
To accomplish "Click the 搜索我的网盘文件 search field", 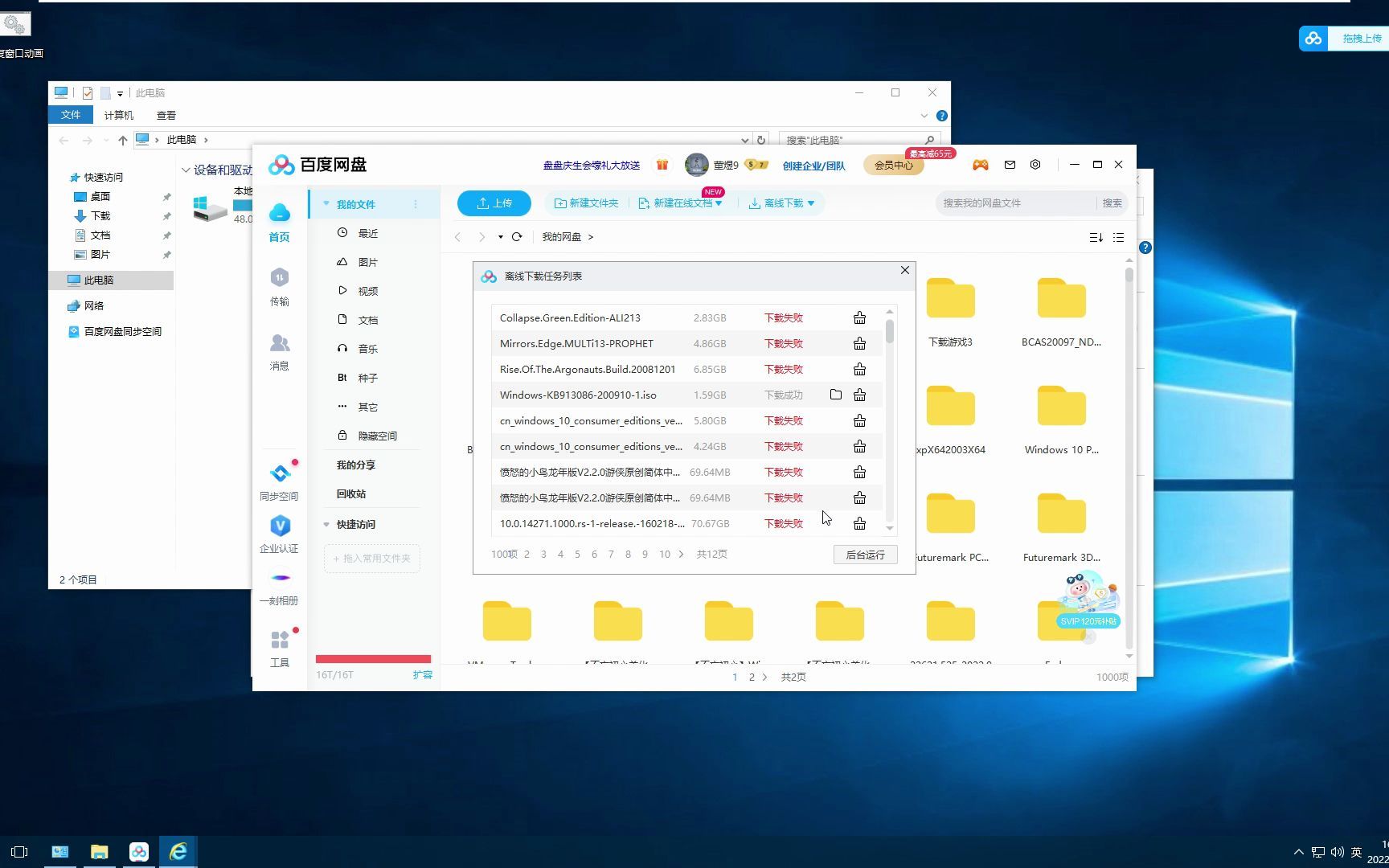I will [x=1016, y=203].
